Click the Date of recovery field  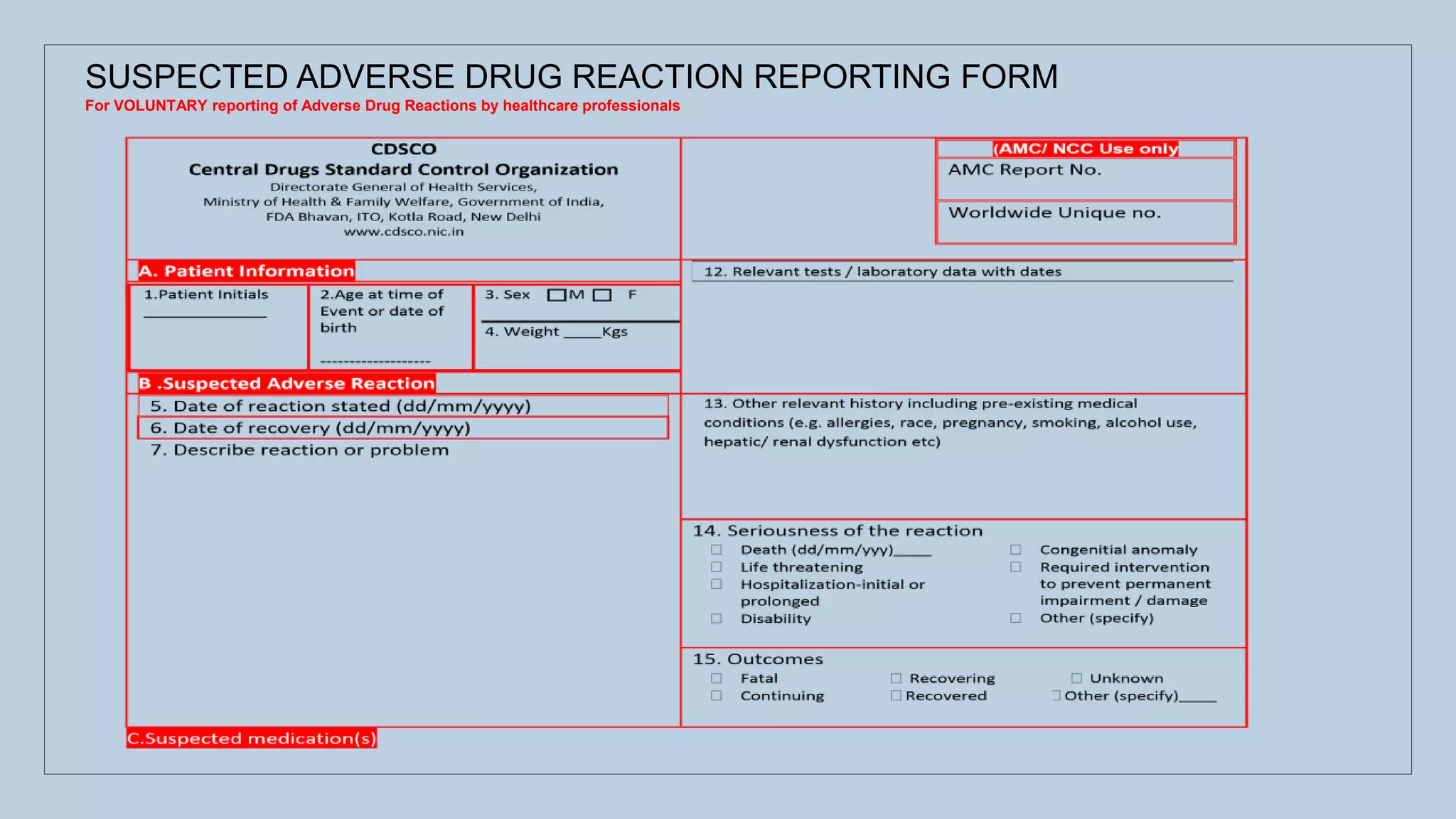tap(403, 428)
